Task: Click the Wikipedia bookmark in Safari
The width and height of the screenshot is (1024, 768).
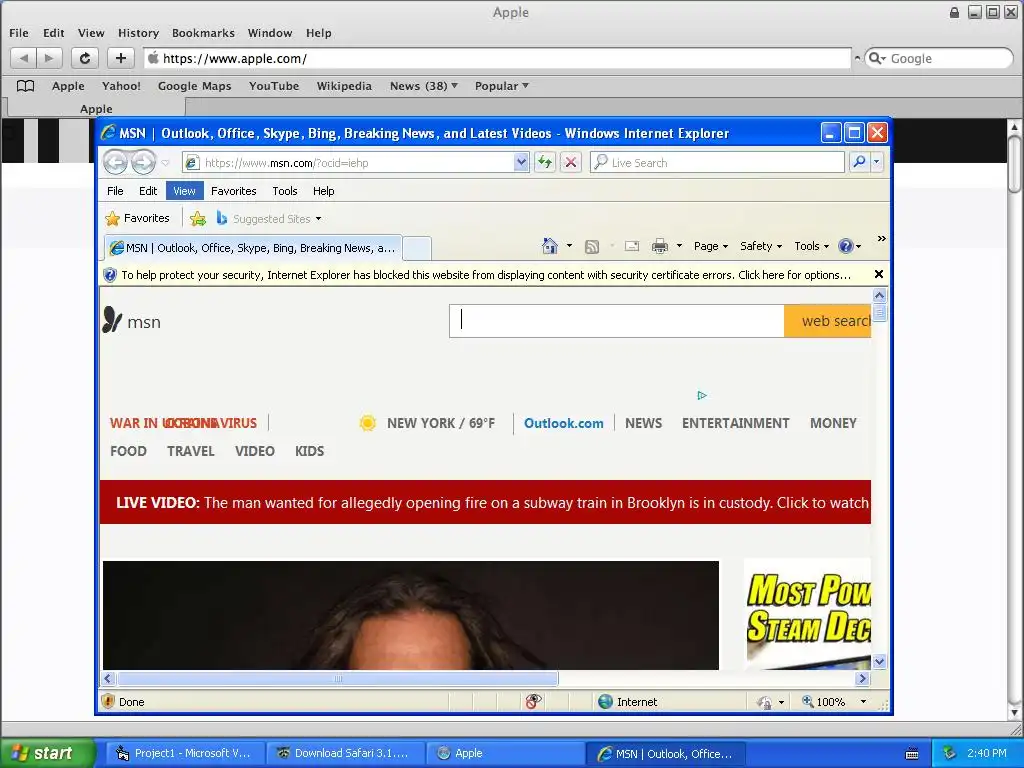Action: tap(344, 86)
